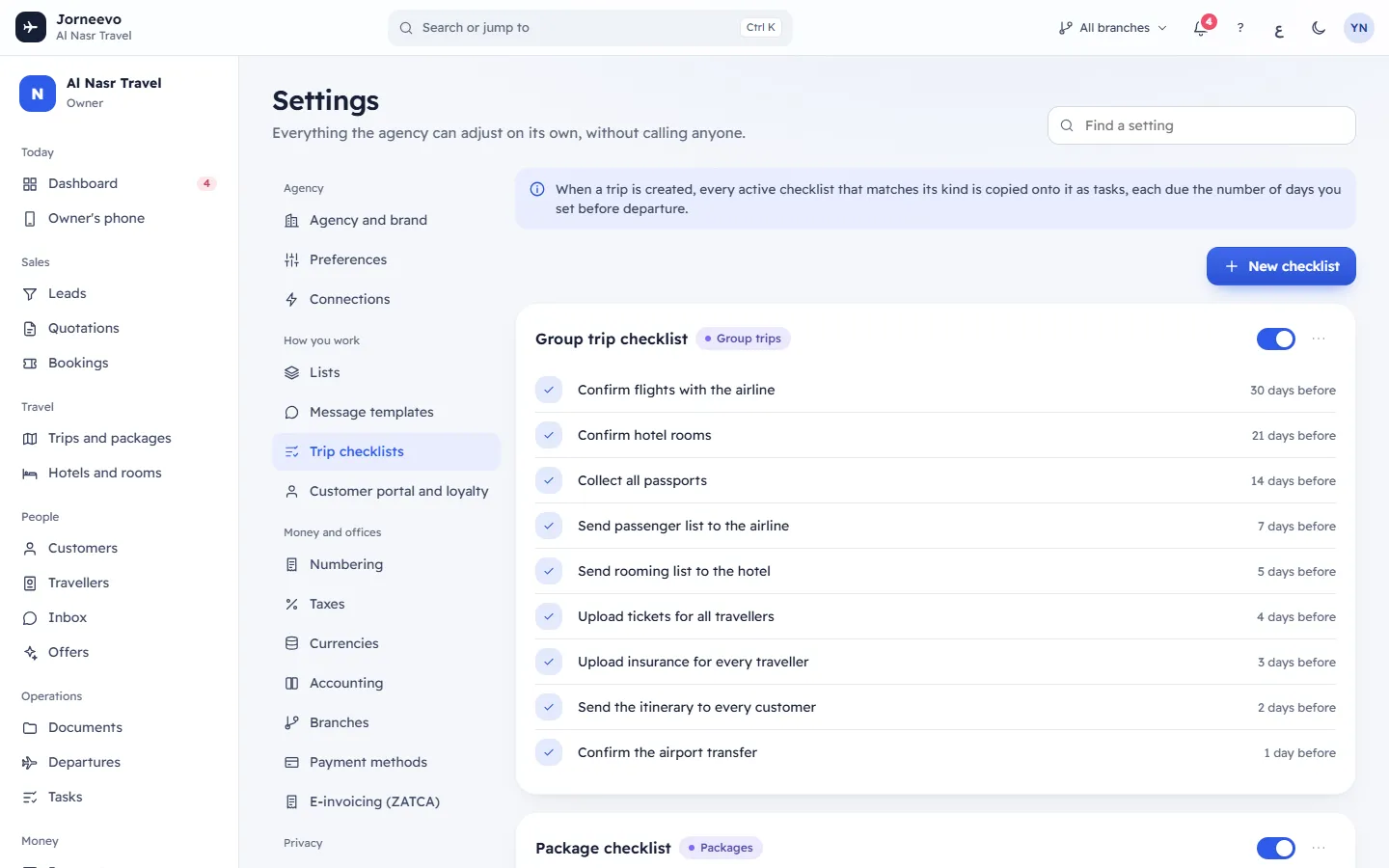Image resolution: width=1389 pixels, height=868 pixels.
Task: Disable the Package checklist switch
Action: (1276, 848)
